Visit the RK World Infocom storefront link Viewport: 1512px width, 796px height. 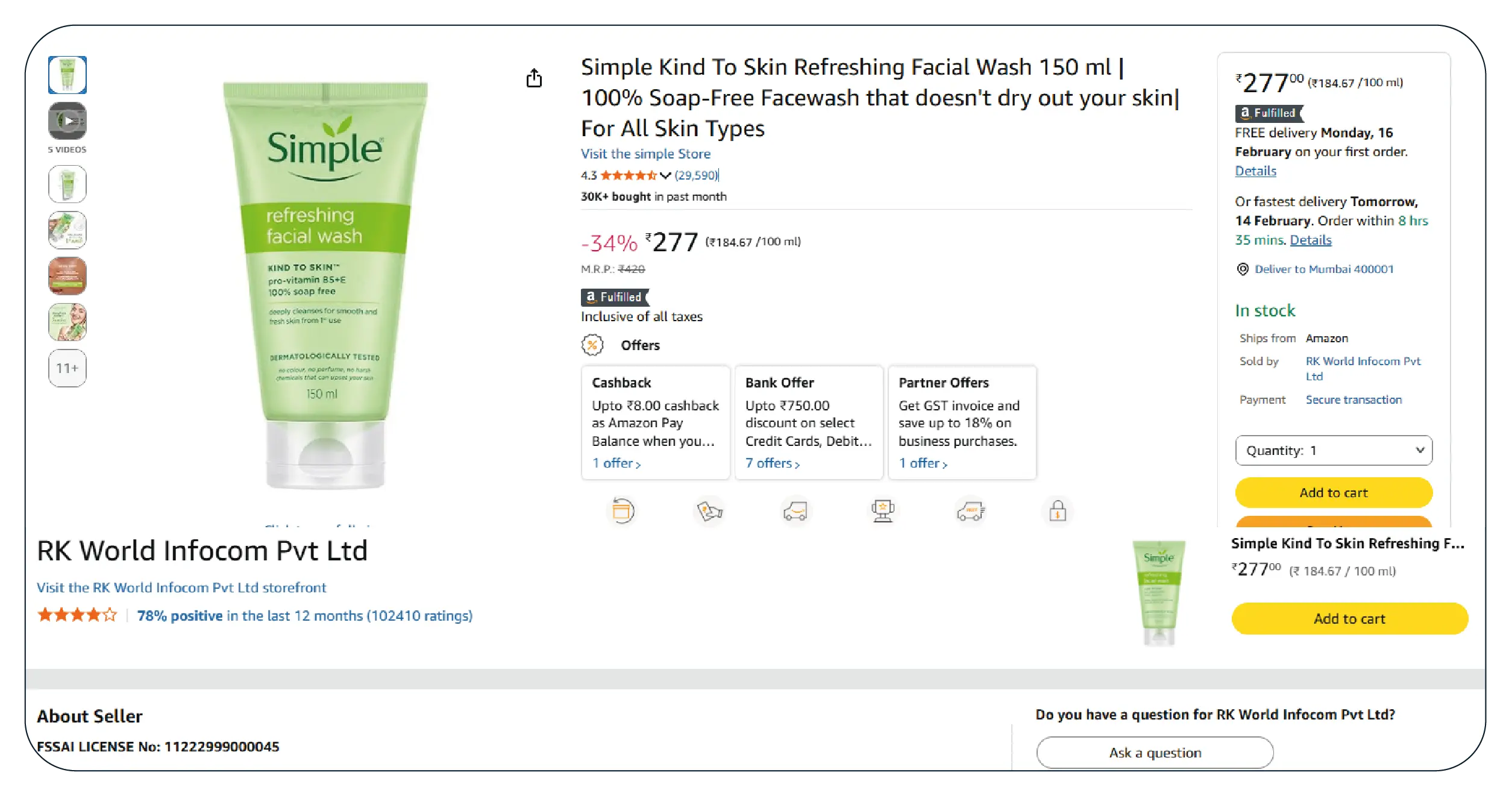point(181,588)
